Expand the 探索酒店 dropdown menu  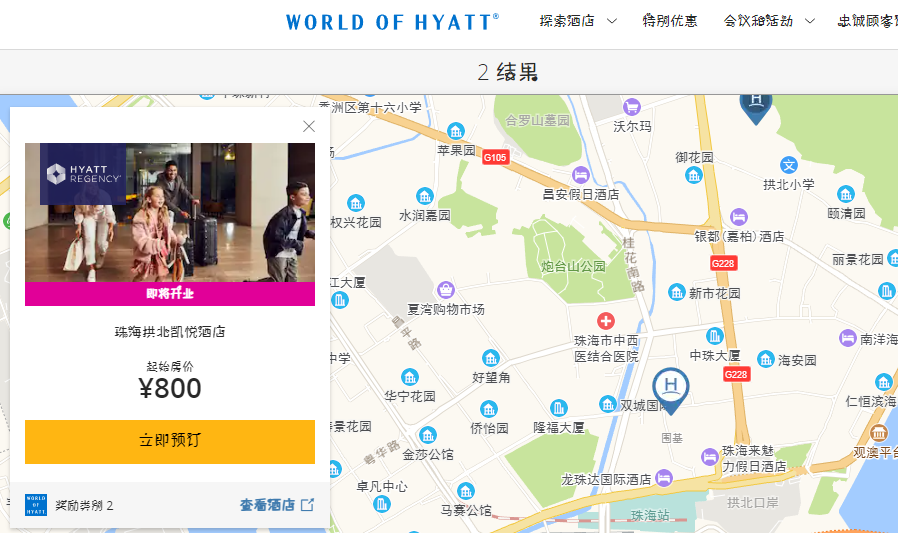pos(578,21)
